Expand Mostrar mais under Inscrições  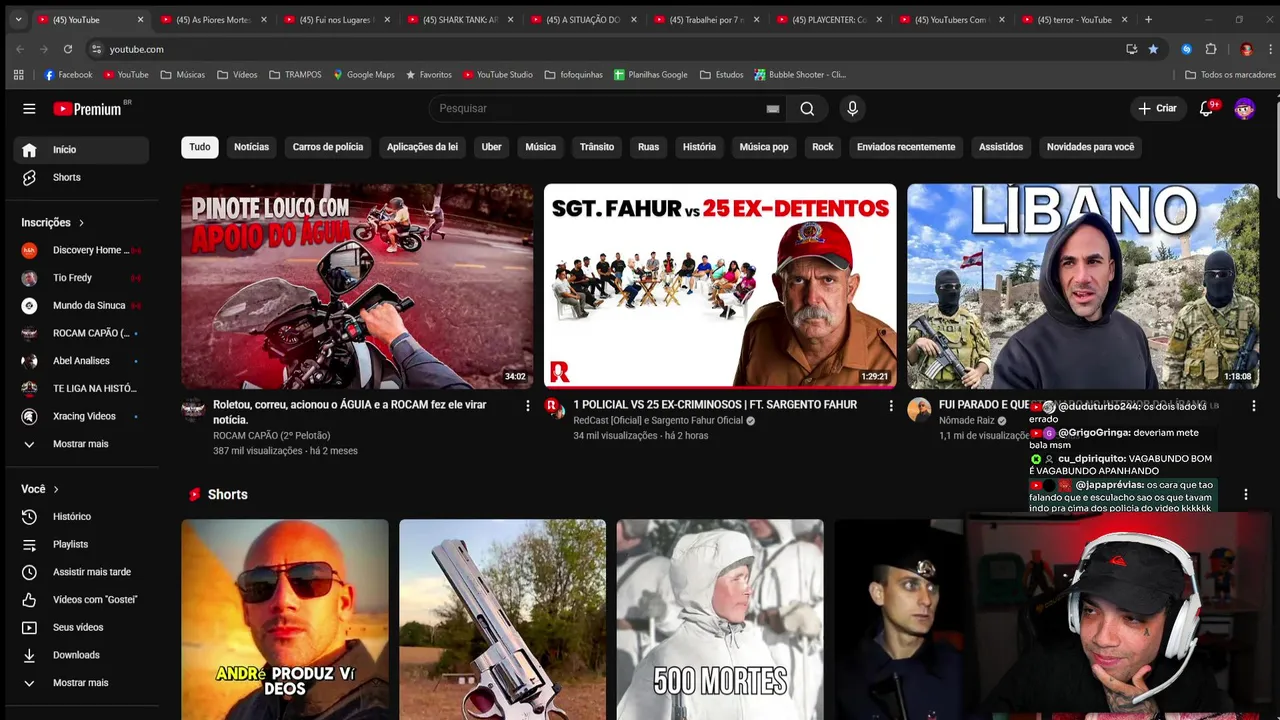(81, 444)
